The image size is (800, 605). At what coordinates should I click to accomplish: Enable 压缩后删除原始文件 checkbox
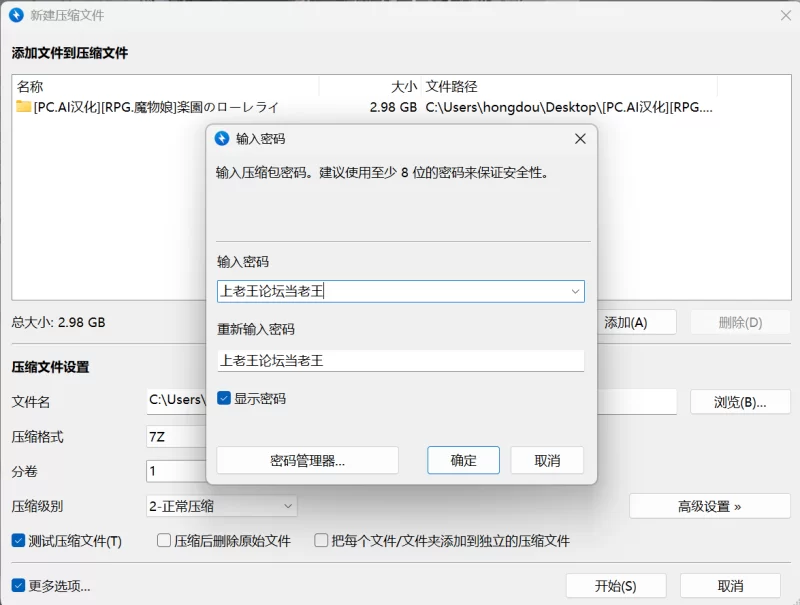click(x=164, y=540)
